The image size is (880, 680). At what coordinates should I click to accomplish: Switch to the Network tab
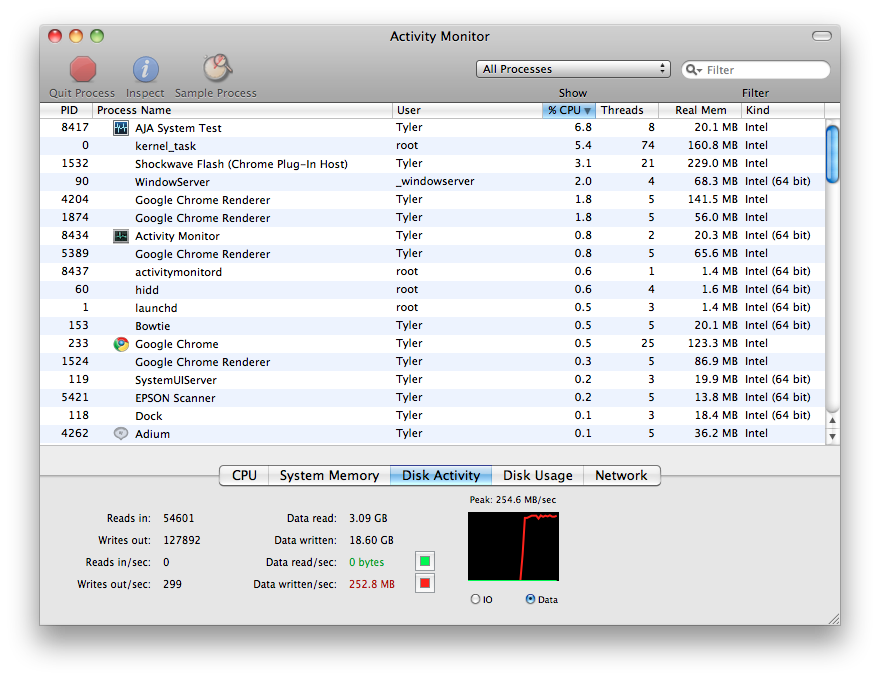point(621,475)
